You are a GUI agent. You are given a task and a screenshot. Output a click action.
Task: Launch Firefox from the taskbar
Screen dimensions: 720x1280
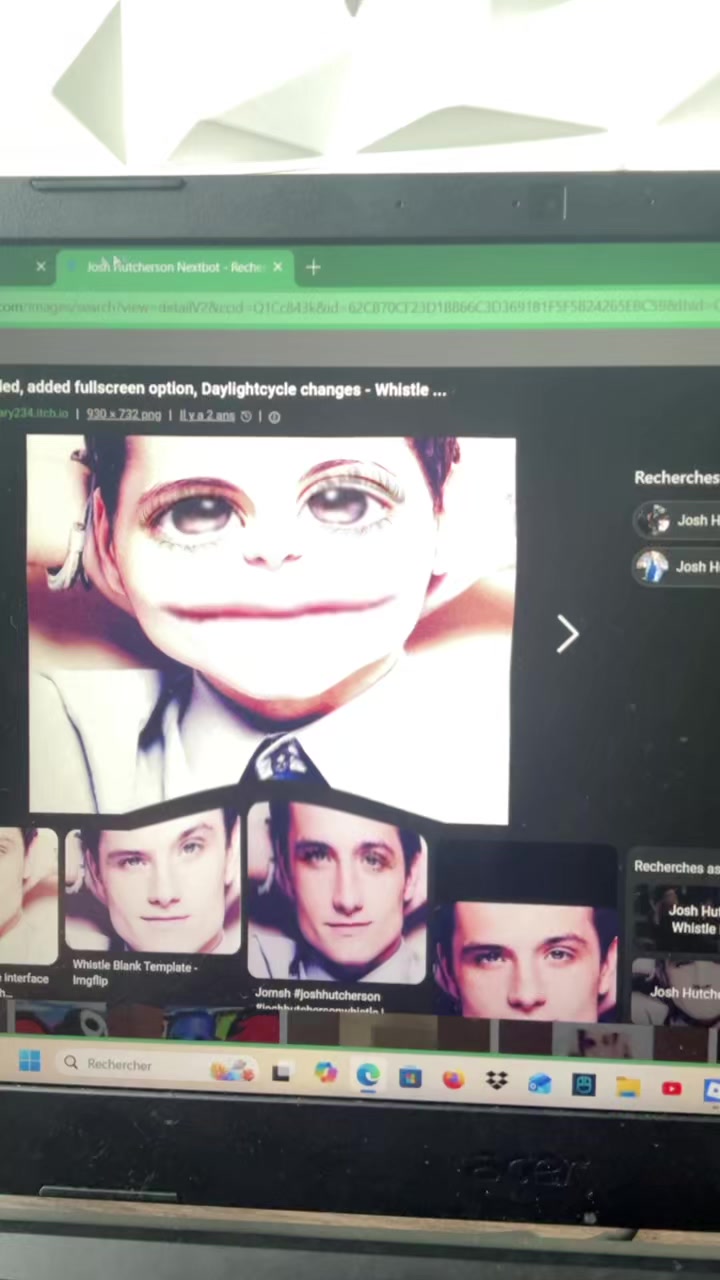453,1079
